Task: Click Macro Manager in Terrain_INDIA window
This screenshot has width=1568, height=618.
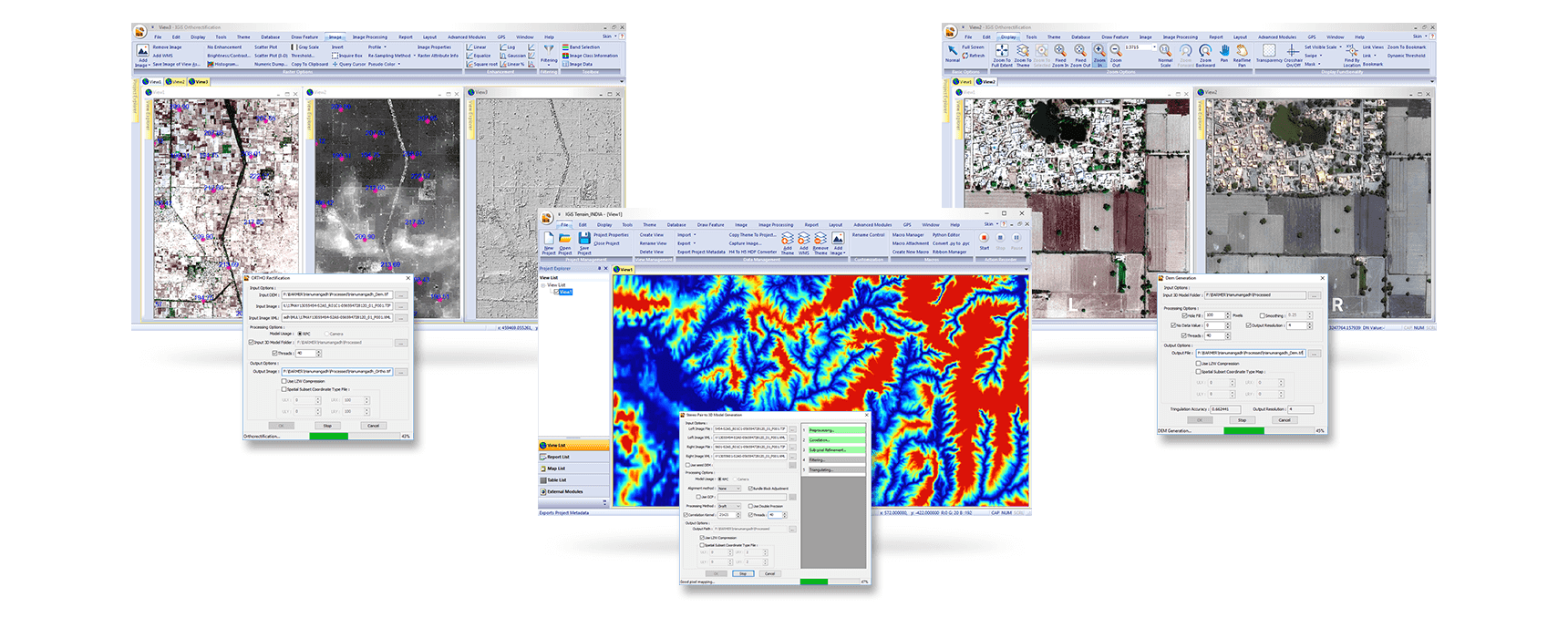Action: (x=908, y=234)
